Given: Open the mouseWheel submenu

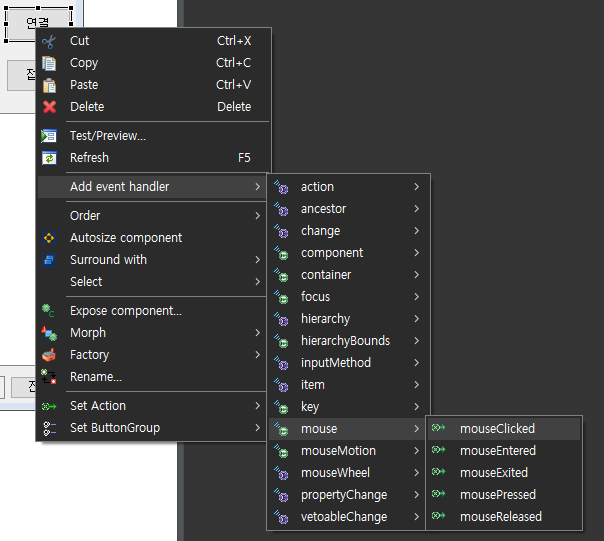Looking at the screenshot, I should click(349, 472).
